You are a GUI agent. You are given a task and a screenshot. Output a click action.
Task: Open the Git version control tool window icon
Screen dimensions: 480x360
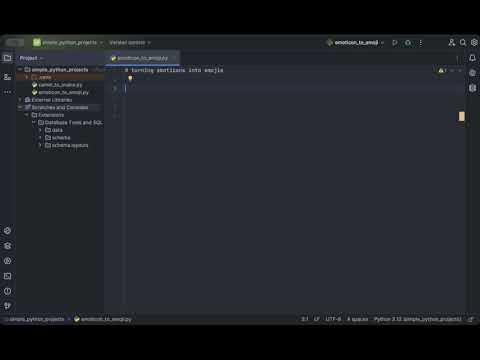pos(7,306)
